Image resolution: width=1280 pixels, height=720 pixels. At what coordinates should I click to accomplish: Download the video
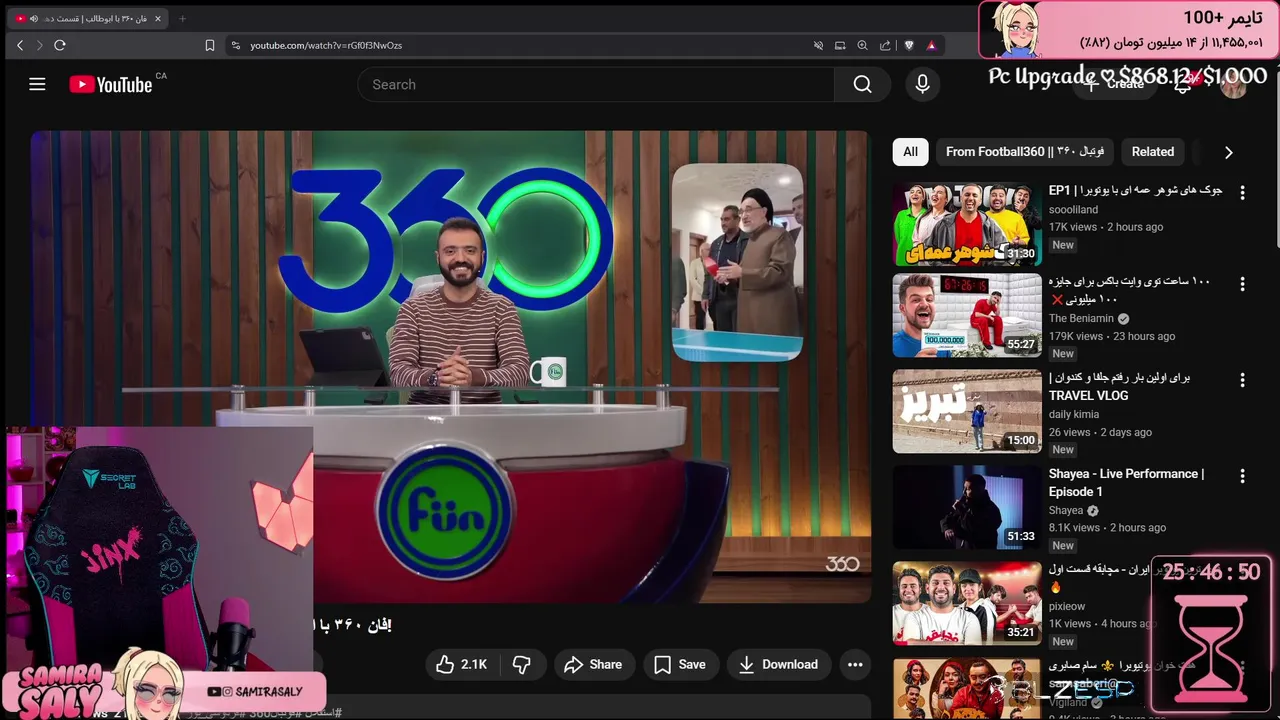pos(778,664)
